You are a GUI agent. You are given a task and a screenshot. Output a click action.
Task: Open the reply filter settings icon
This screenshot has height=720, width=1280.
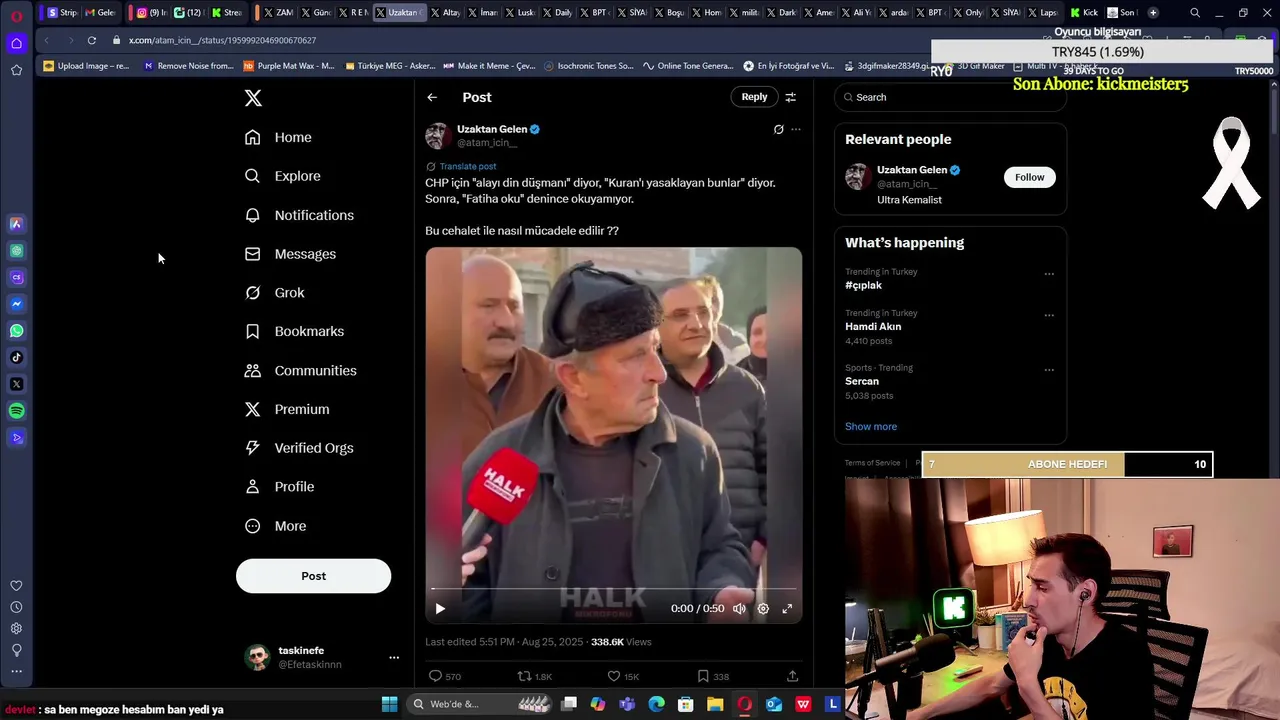click(790, 97)
